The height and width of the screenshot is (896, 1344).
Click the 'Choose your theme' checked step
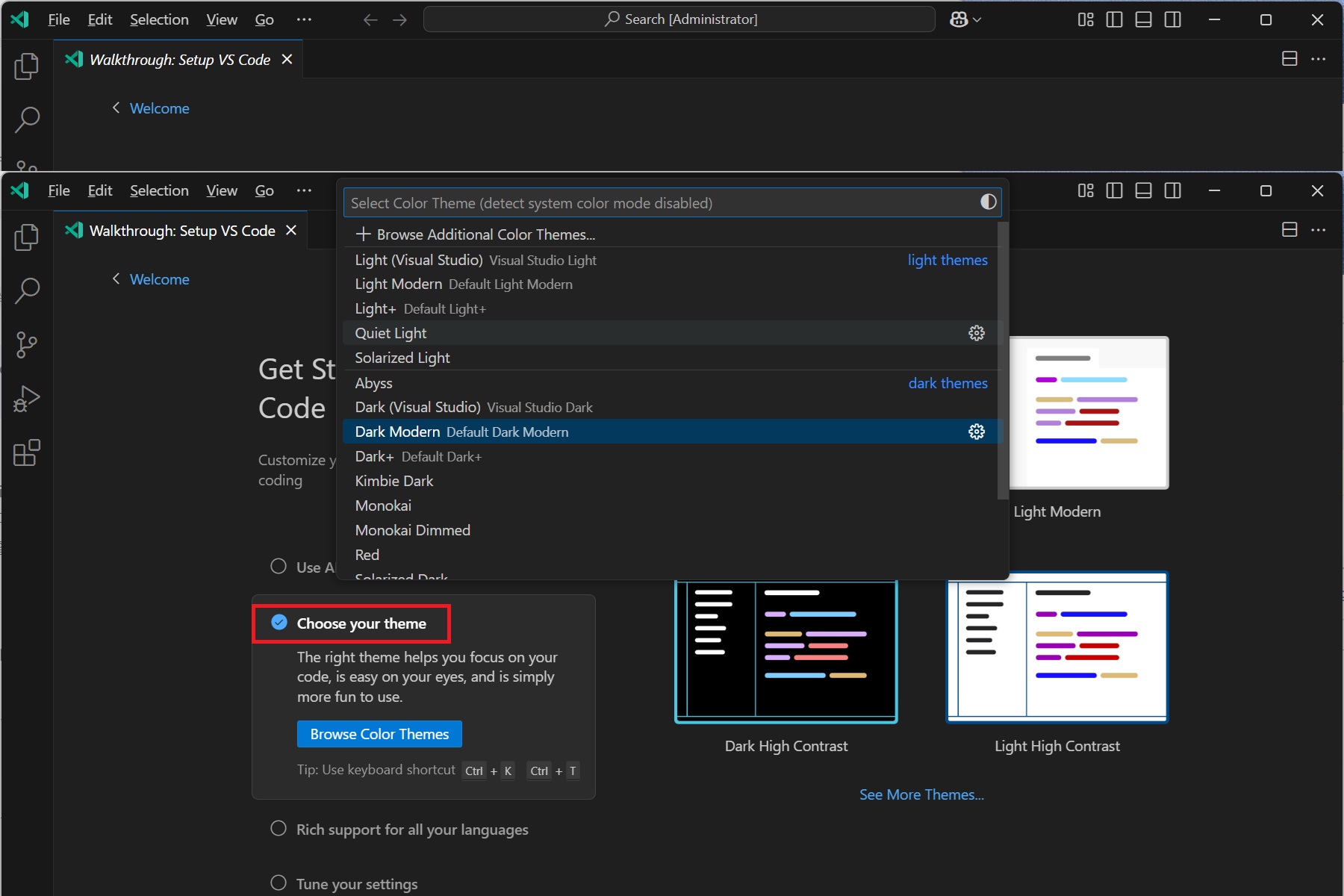coord(361,623)
